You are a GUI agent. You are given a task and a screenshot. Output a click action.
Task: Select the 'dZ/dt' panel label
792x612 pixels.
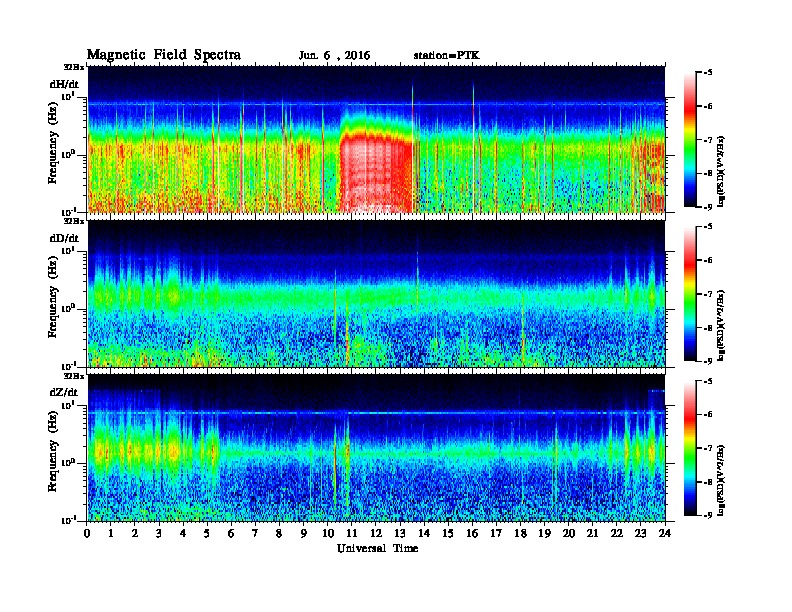(x=64, y=392)
